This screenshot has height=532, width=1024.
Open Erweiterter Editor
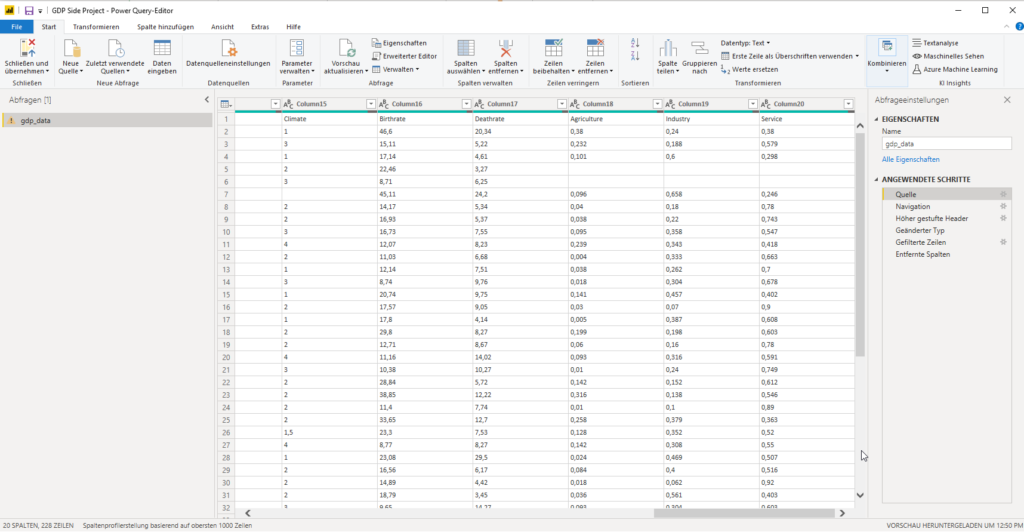click(404, 56)
